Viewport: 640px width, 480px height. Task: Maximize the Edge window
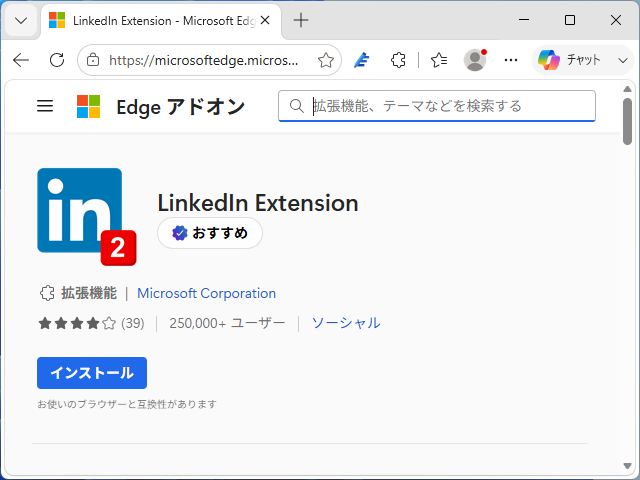(570, 20)
